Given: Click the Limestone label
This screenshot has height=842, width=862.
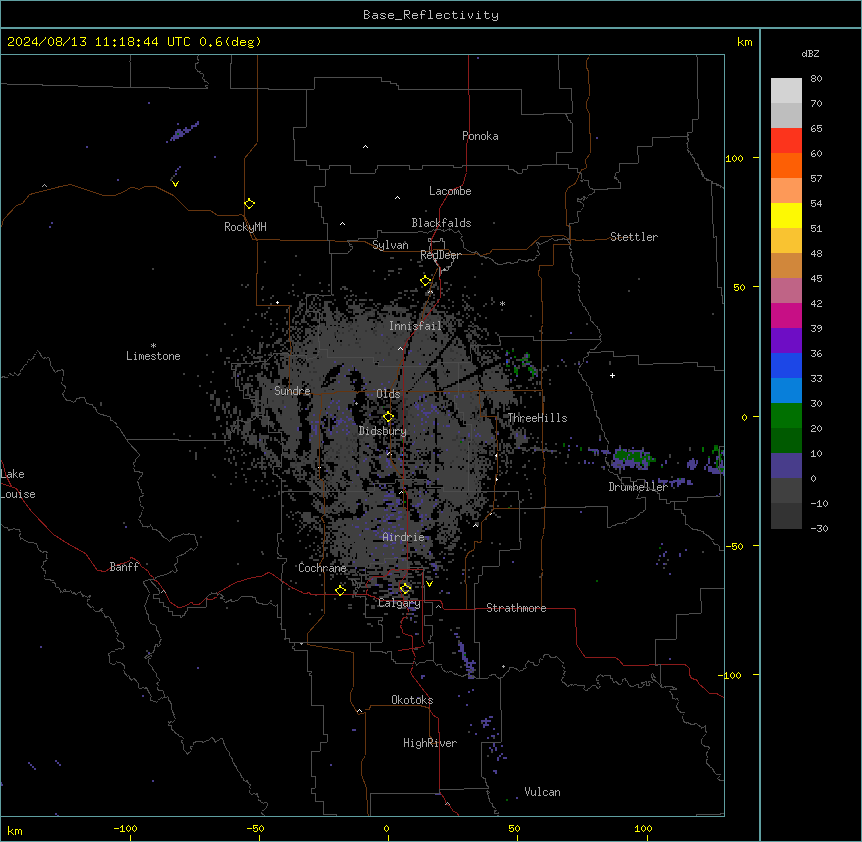Looking at the screenshot, I should pos(153,356).
